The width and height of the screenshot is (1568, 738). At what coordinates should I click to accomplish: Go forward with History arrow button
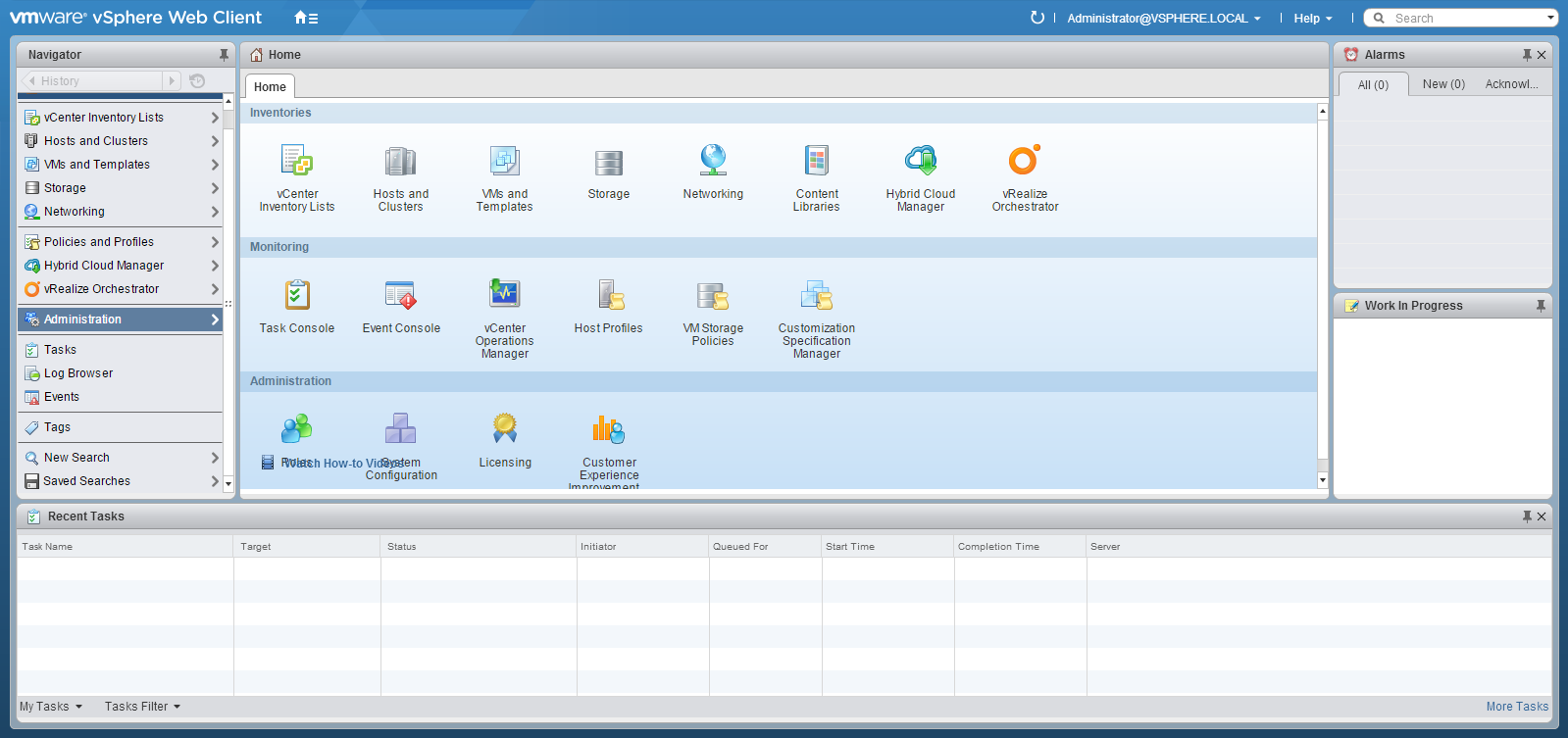tap(172, 80)
